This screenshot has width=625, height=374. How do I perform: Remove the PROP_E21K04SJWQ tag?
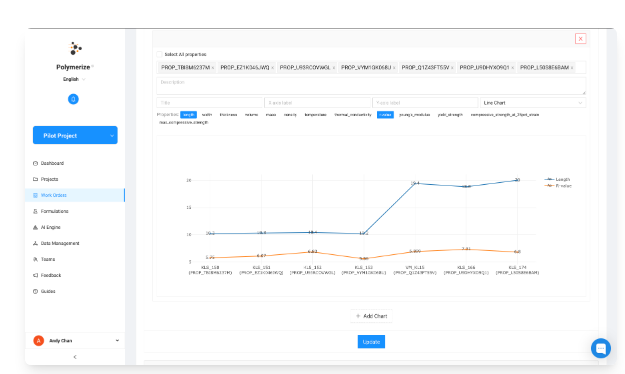pyautogui.click(x=272, y=68)
